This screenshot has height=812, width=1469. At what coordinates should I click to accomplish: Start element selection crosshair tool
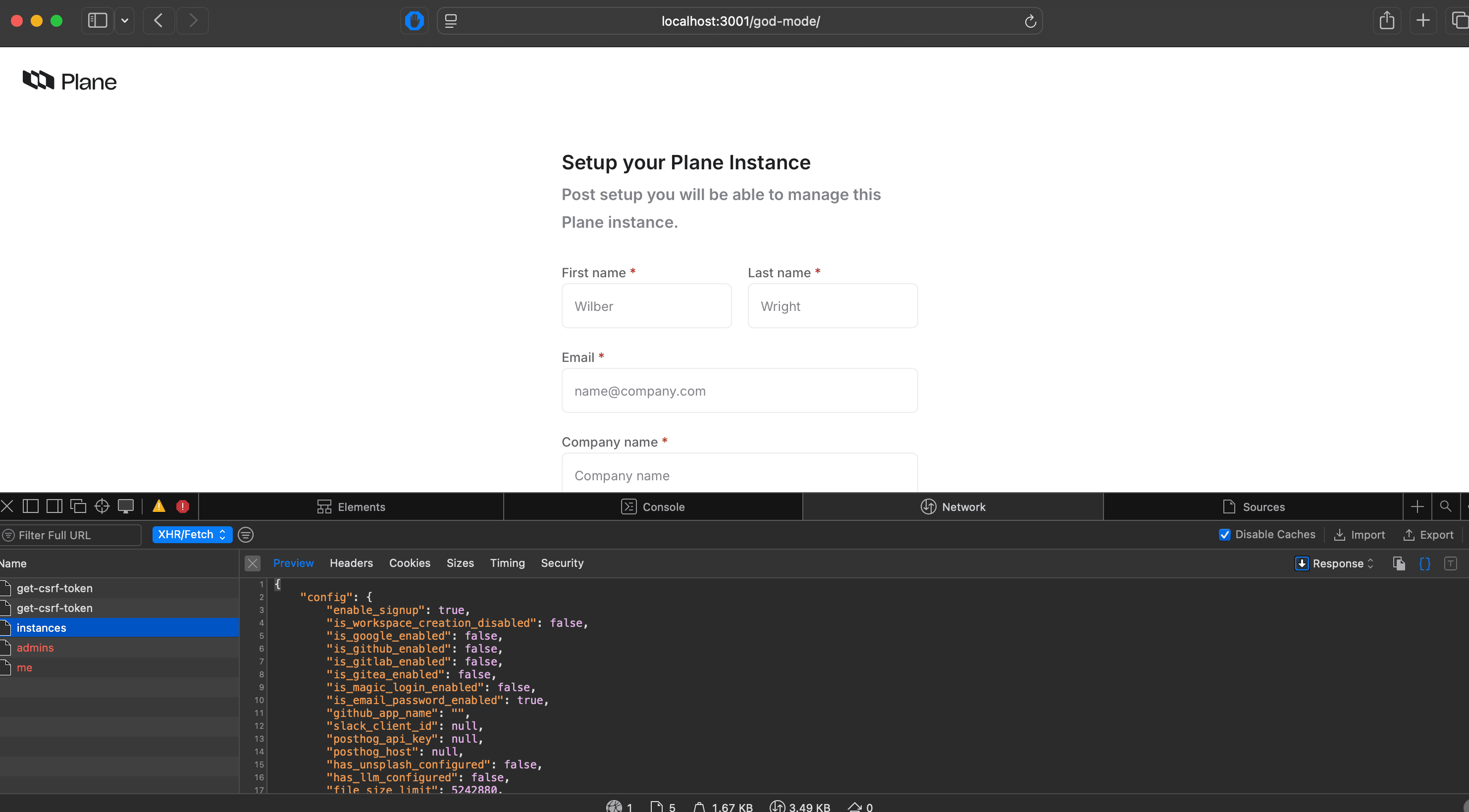102,507
